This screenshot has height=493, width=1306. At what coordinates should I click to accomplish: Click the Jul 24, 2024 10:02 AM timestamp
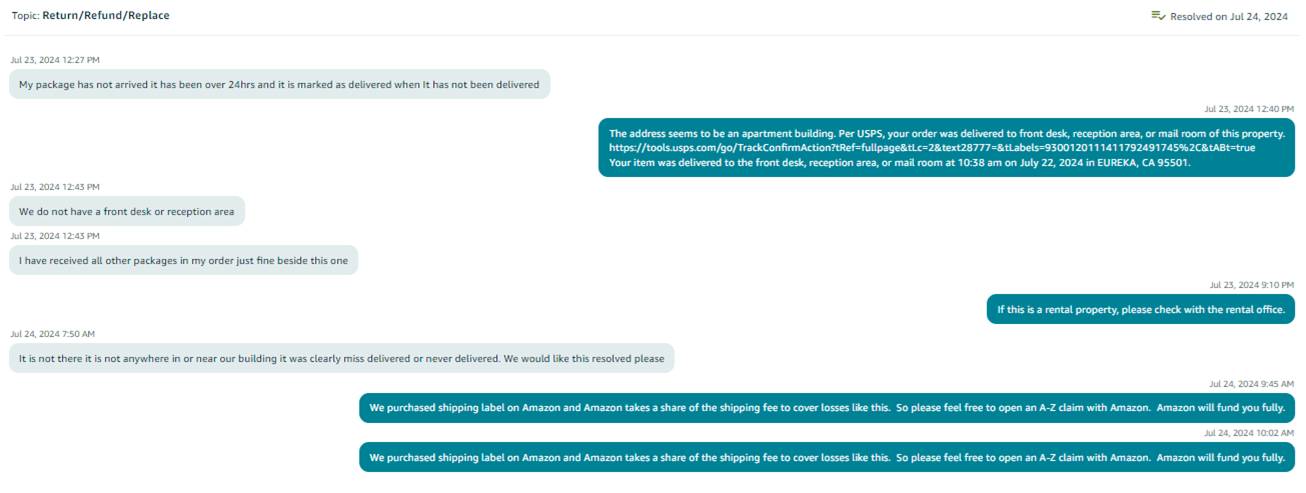(1249, 432)
